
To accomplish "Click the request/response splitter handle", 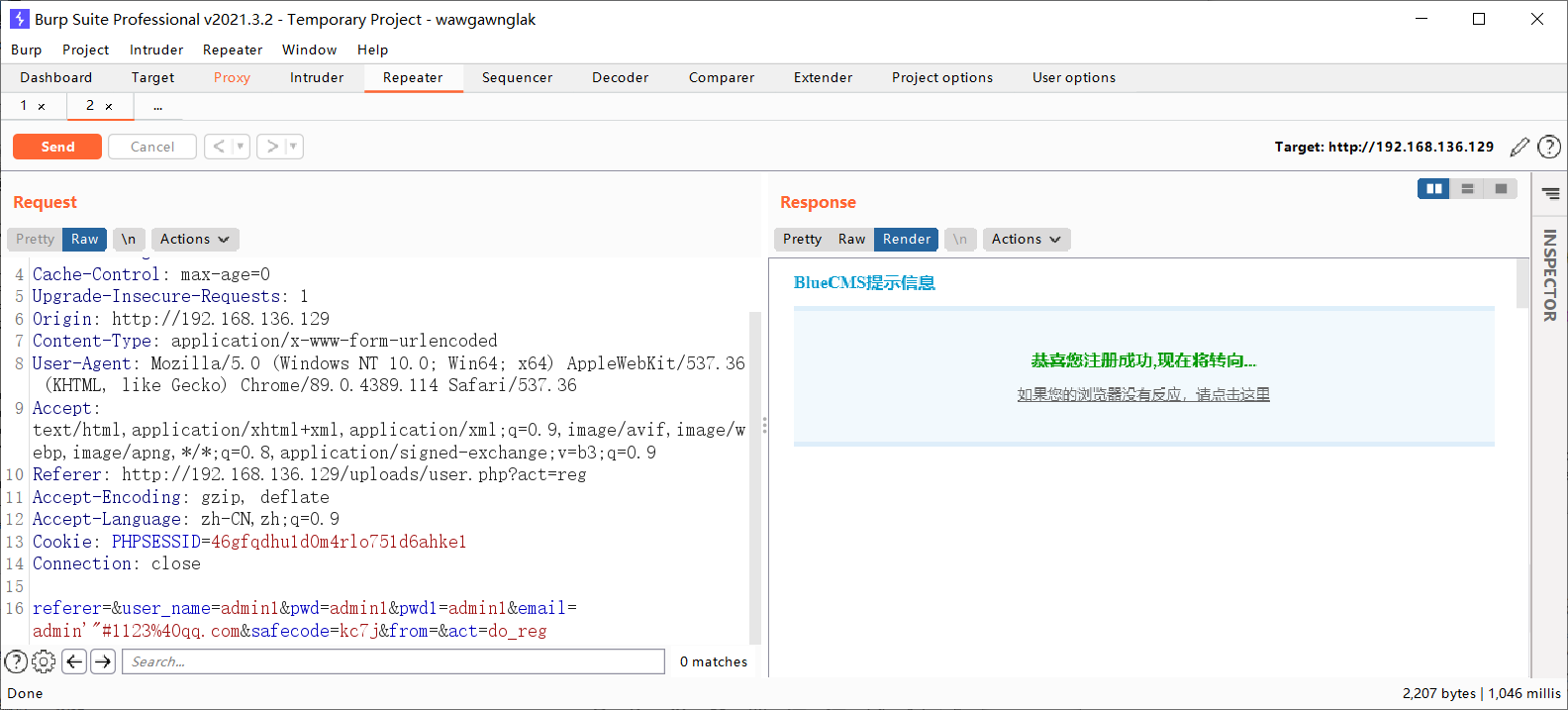I will pyautogui.click(x=764, y=425).
